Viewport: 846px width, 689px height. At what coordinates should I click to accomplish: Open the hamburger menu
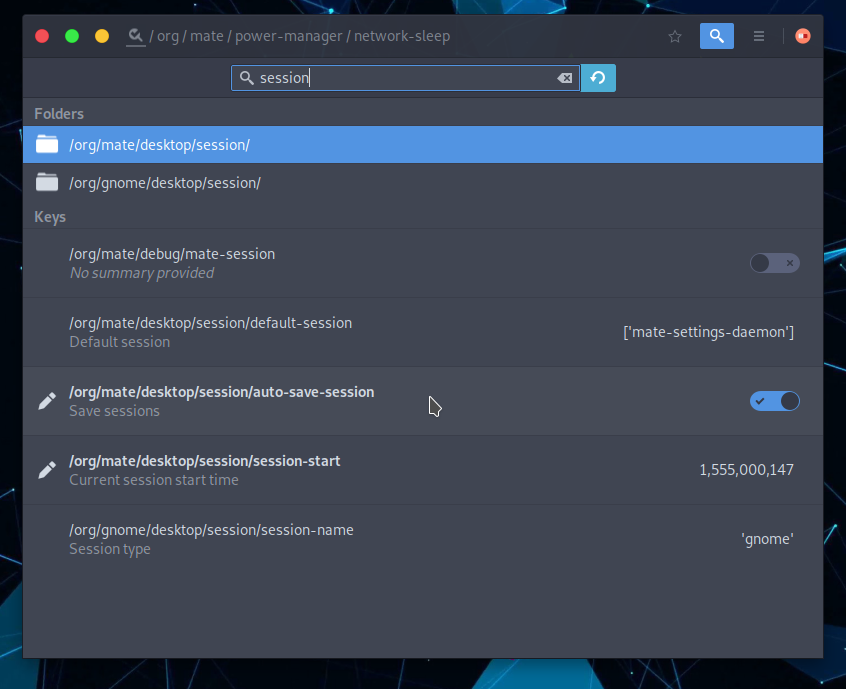759,36
